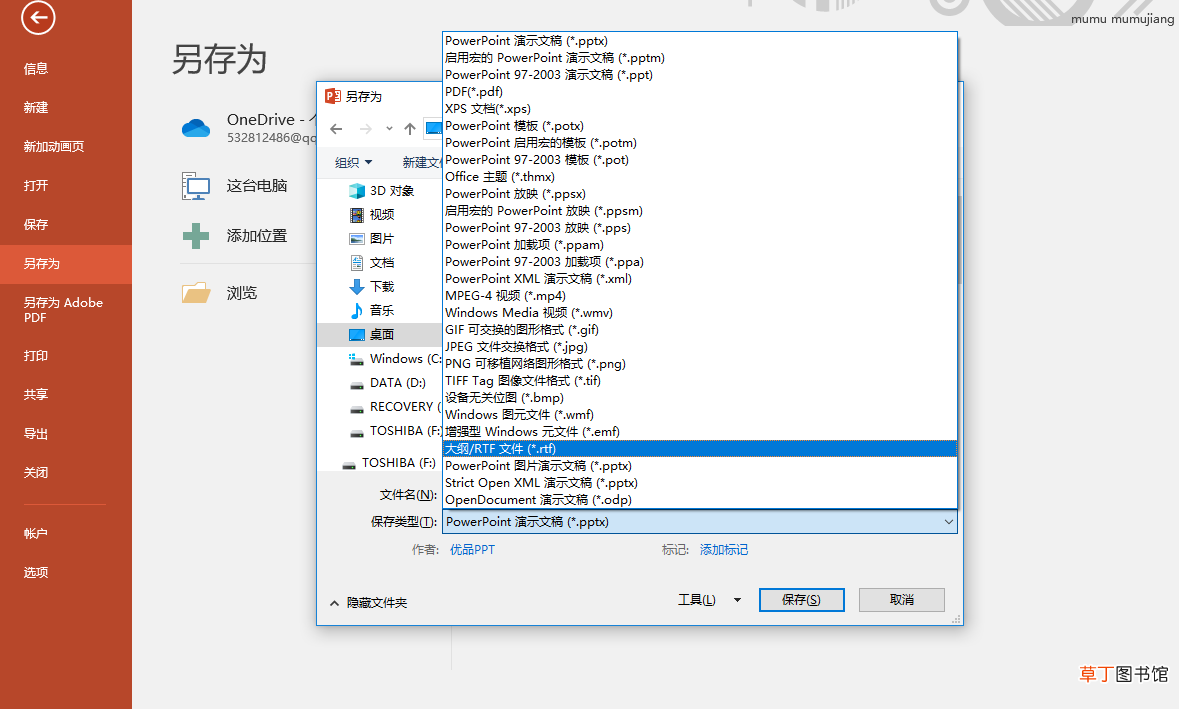Image resolution: width=1179 pixels, height=709 pixels.
Task: Select the bottom TOSHIBA (F:) root drive
Action: point(389,463)
